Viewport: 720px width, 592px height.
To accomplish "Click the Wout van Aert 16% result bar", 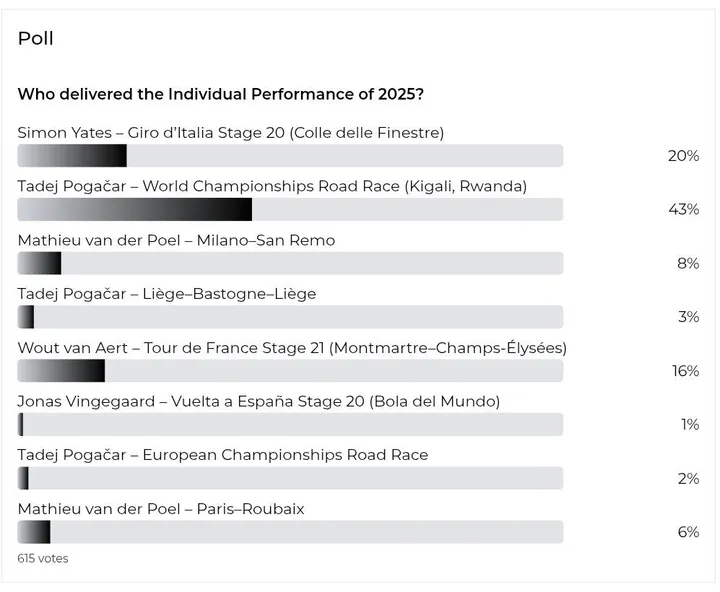I will point(290,371).
